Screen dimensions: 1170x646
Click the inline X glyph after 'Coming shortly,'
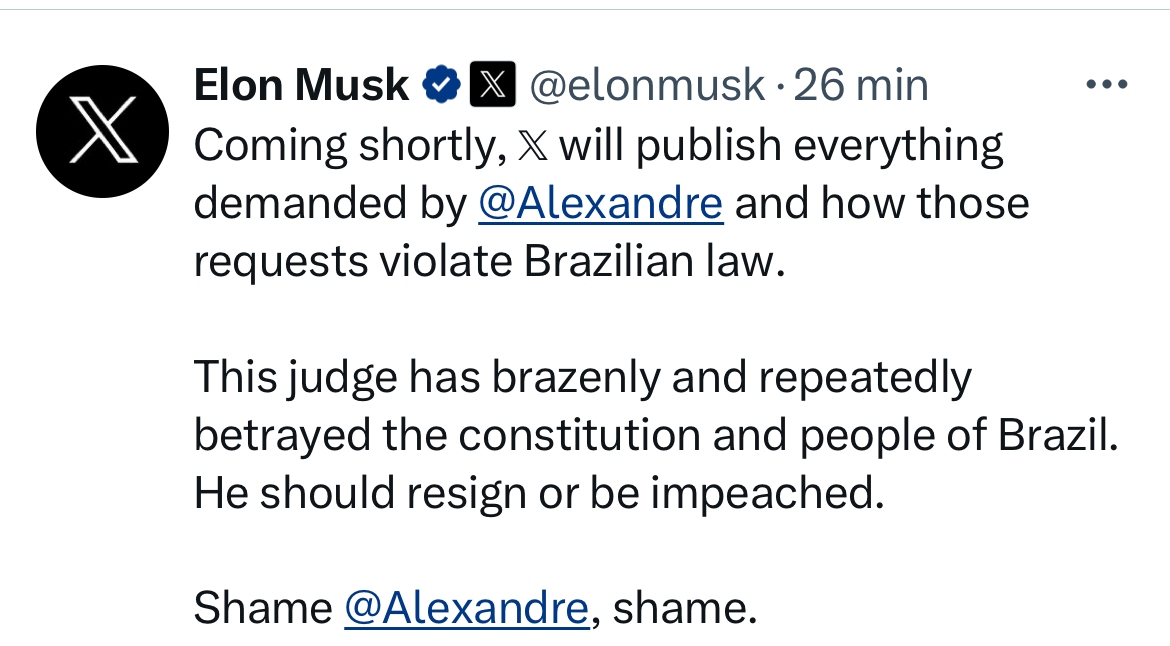click(533, 145)
